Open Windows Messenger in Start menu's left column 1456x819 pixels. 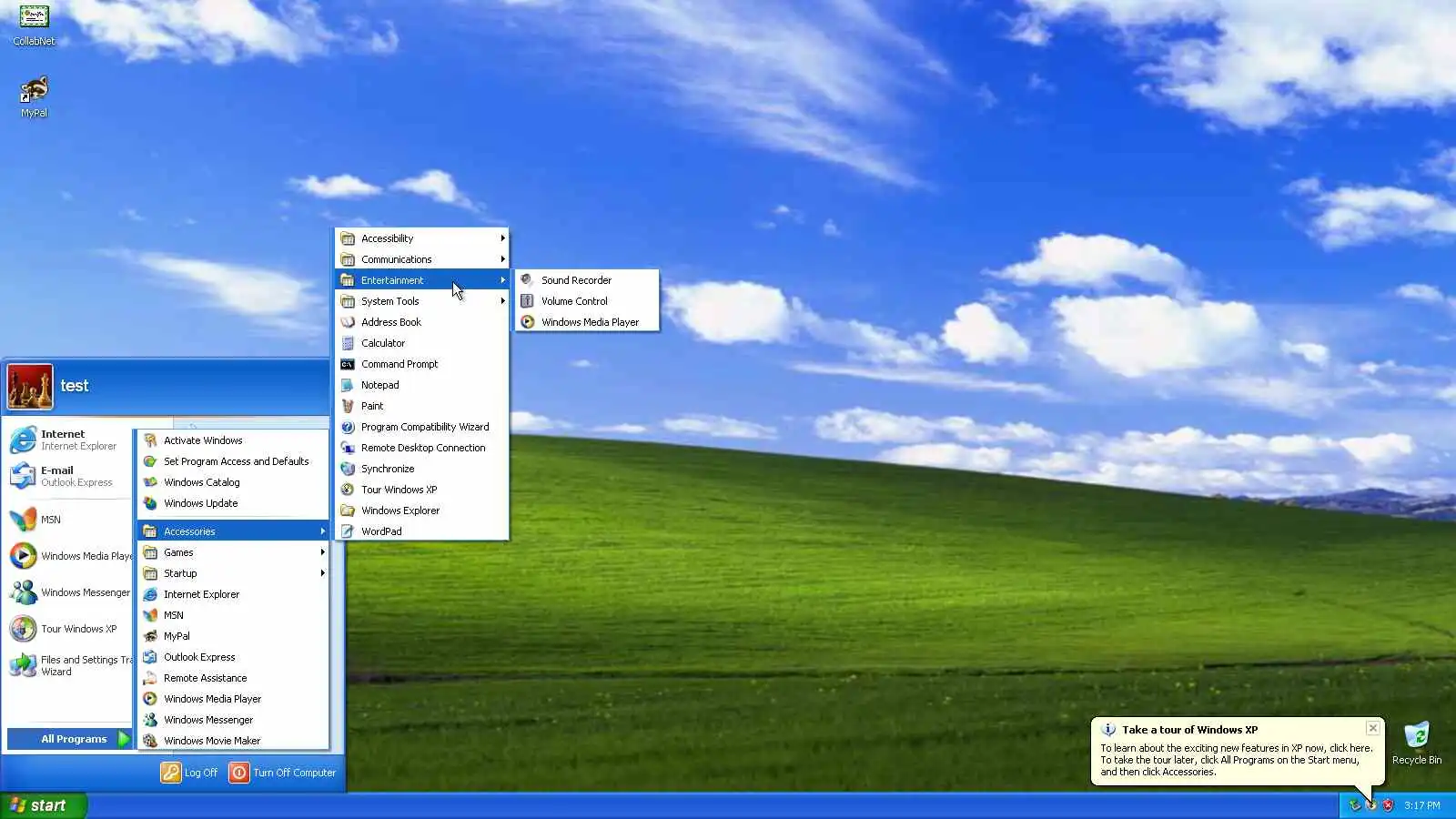(69, 592)
